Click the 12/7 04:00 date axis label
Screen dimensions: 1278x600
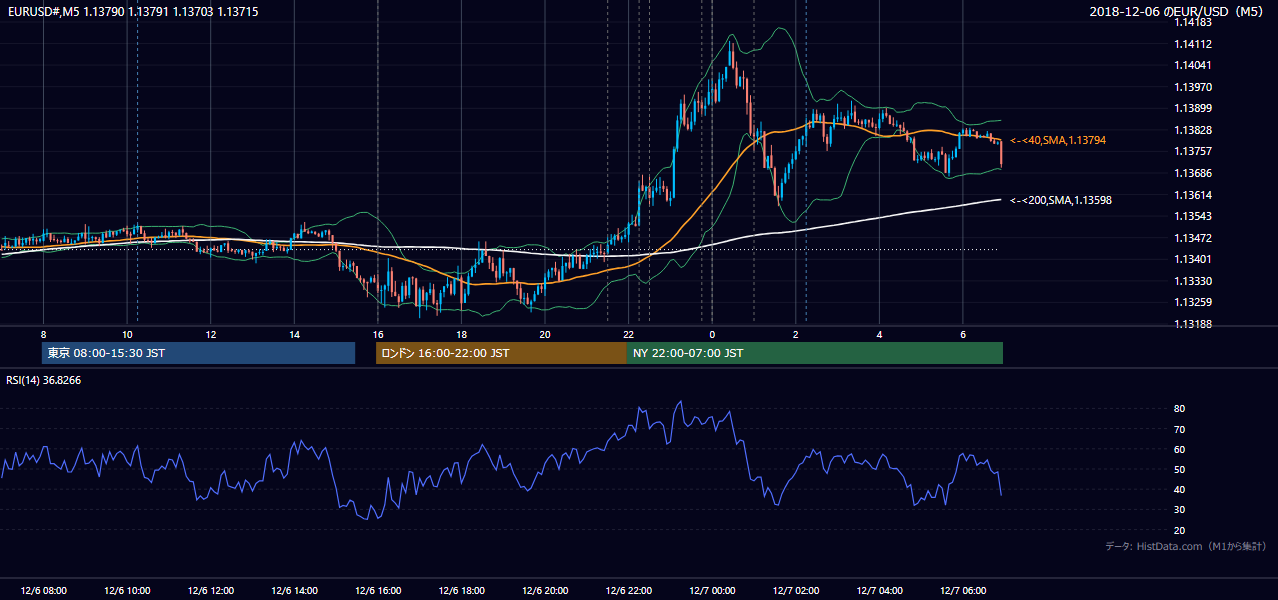click(x=879, y=590)
